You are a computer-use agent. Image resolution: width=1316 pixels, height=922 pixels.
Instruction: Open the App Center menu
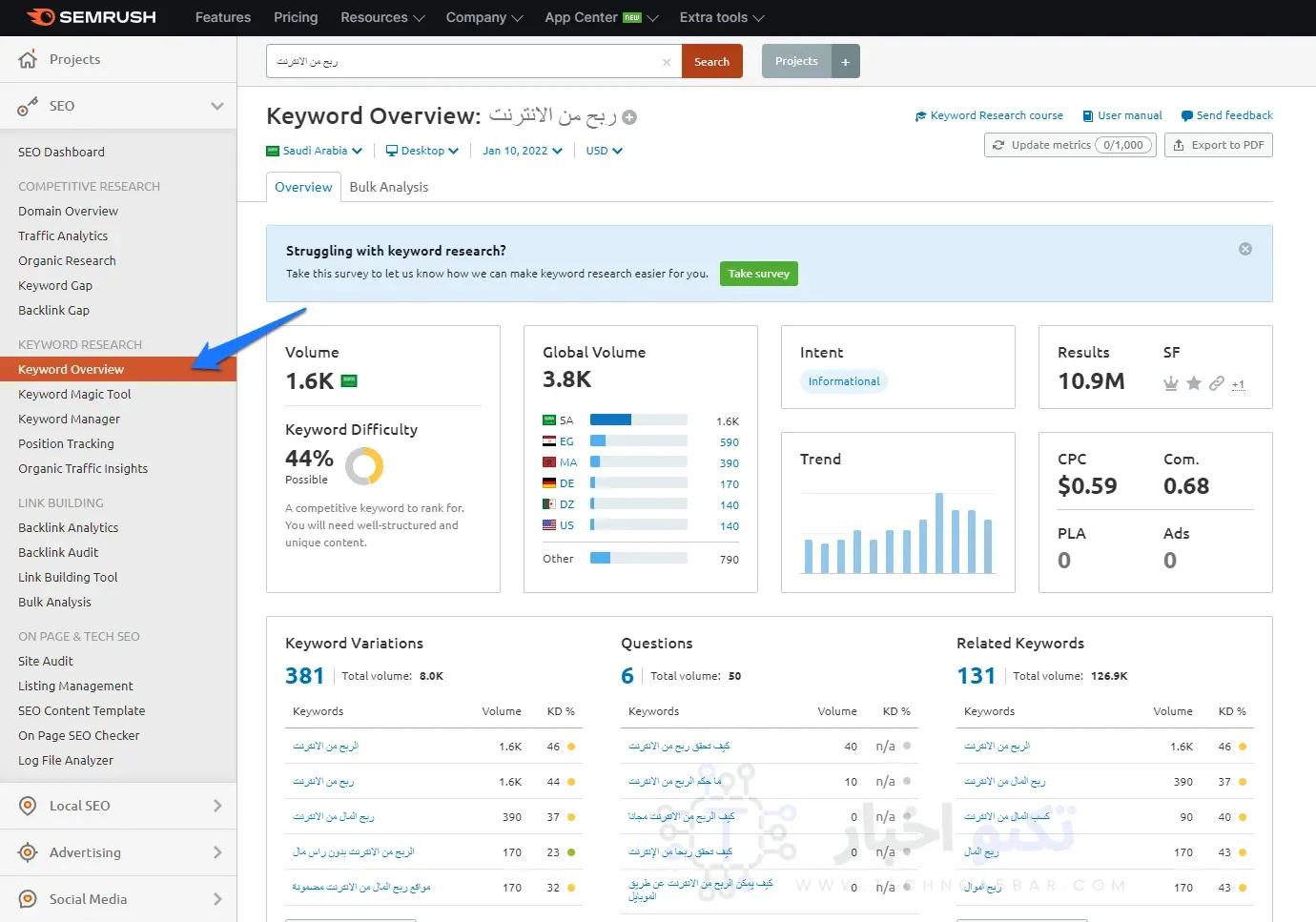(x=602, y=17)
